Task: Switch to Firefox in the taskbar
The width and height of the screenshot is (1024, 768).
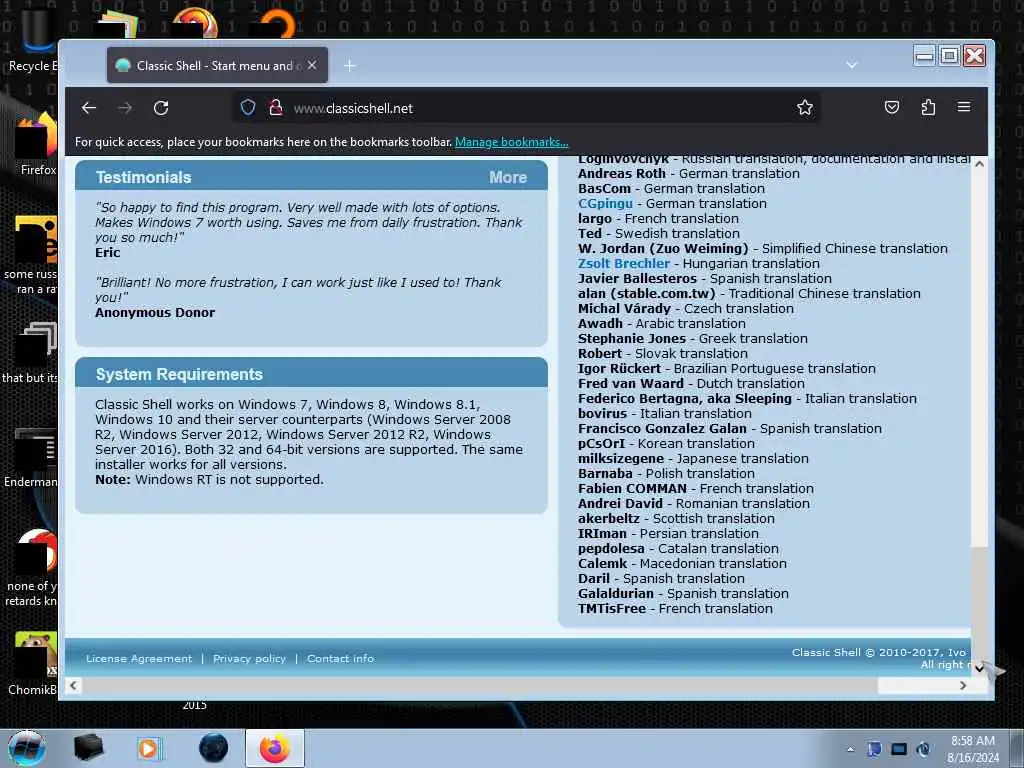Action: coord(275,748)
